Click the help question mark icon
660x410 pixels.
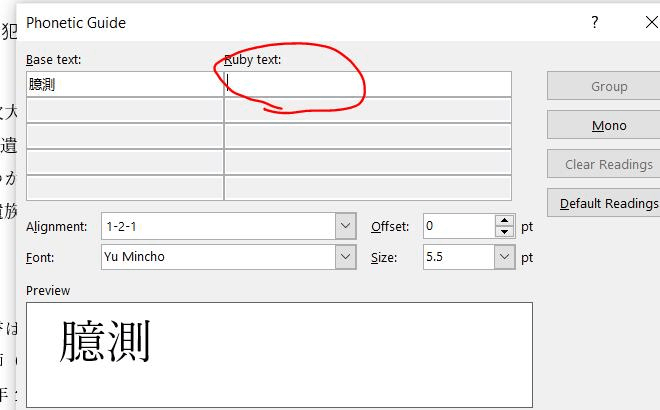pyautogui.click(x=594, y=22)
